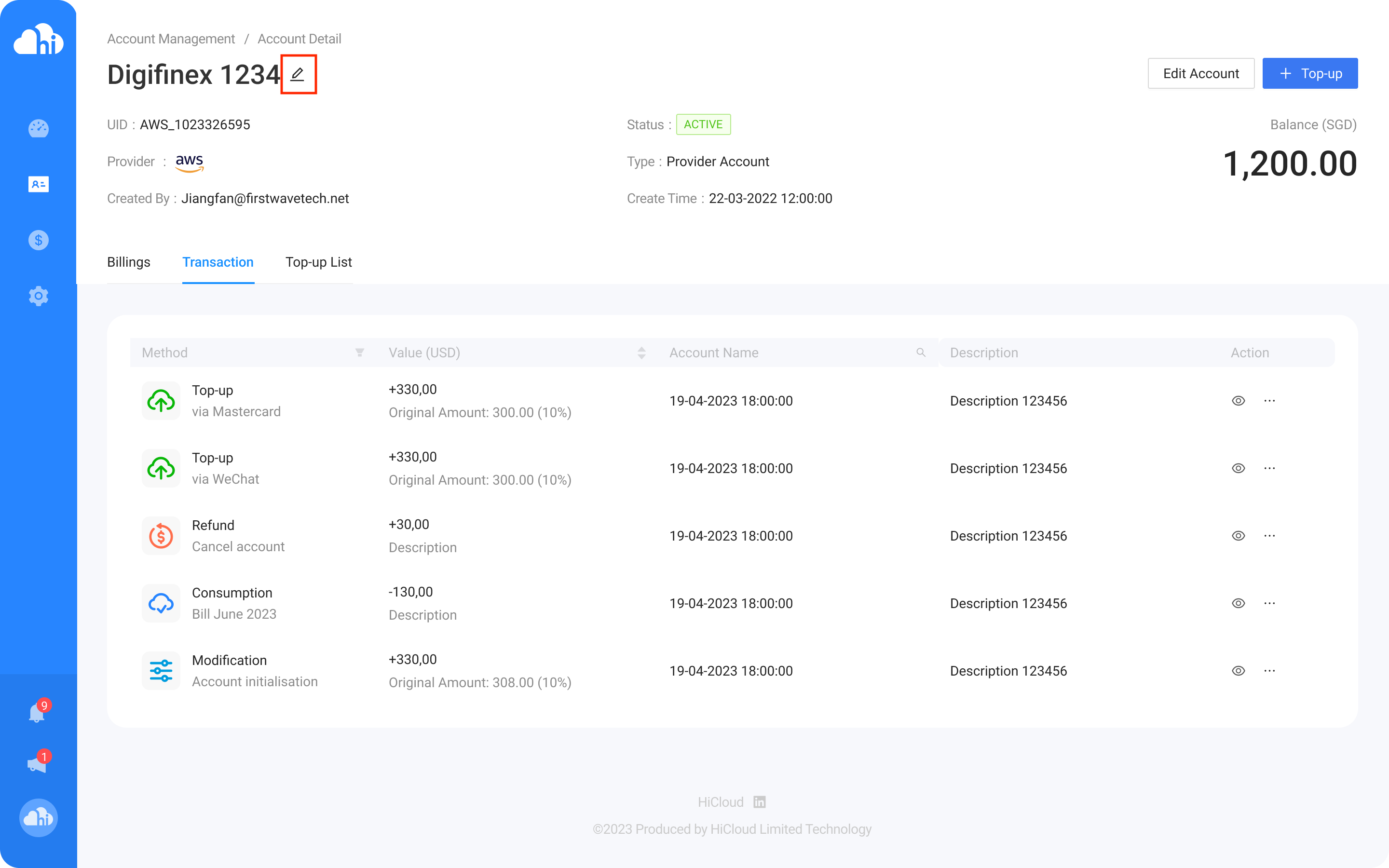Viewport: 1389px width, 868px height.
Task: Select the Transaction tab
Action: pyautogui.click(x=218, y=262)
